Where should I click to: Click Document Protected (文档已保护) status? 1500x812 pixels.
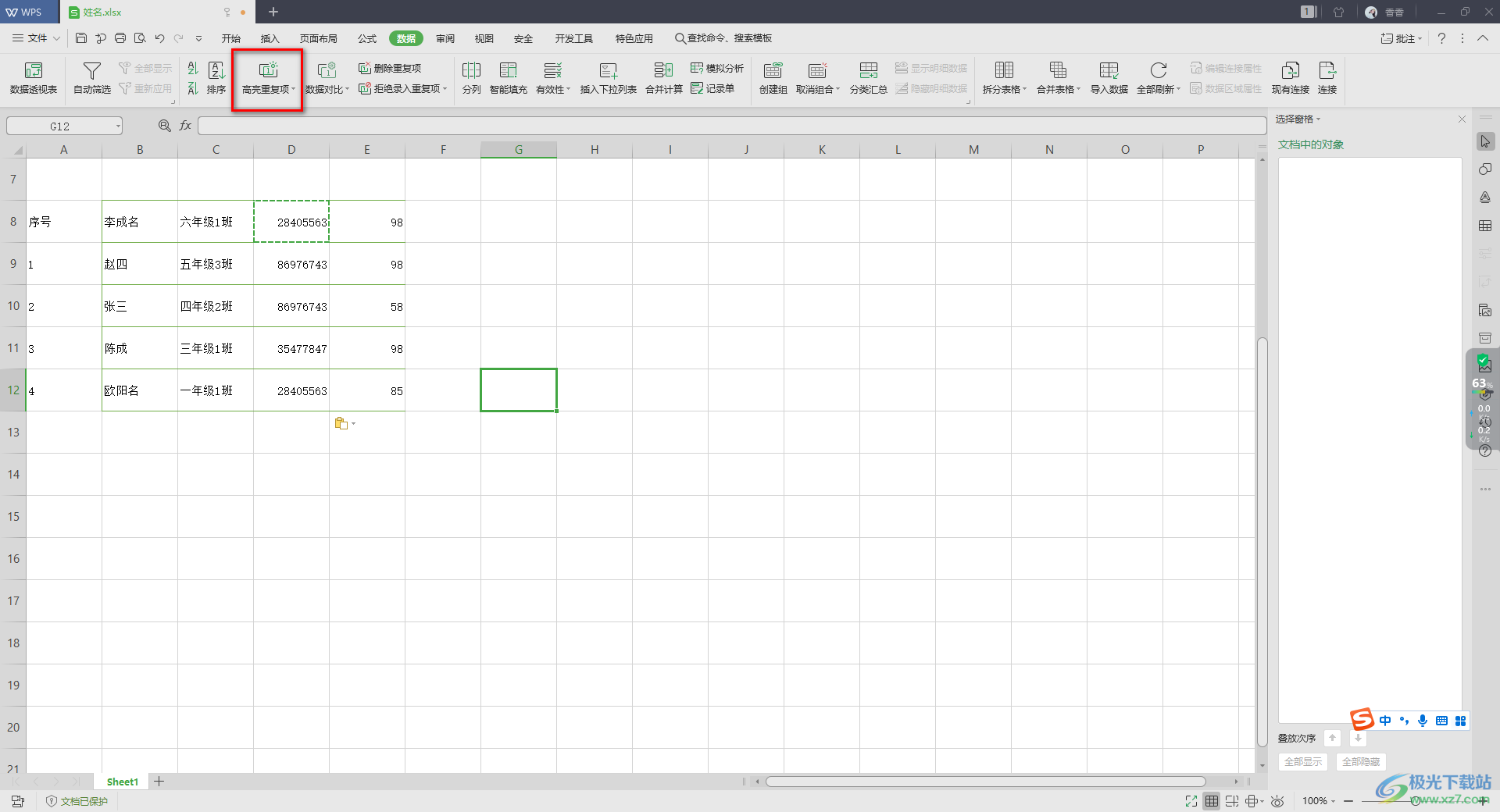77,801
